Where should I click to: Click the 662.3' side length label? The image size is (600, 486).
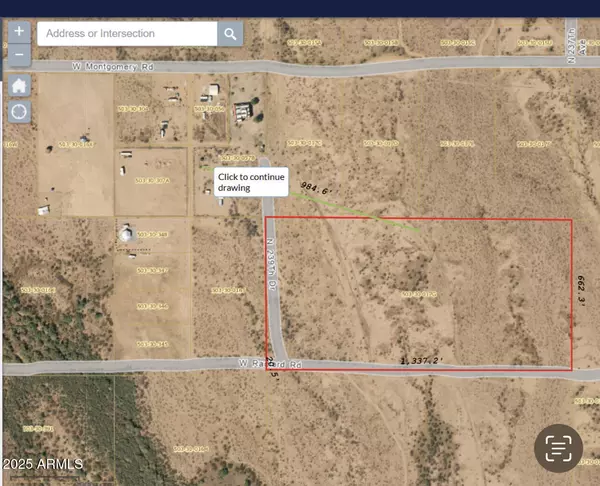pos(582,290)
